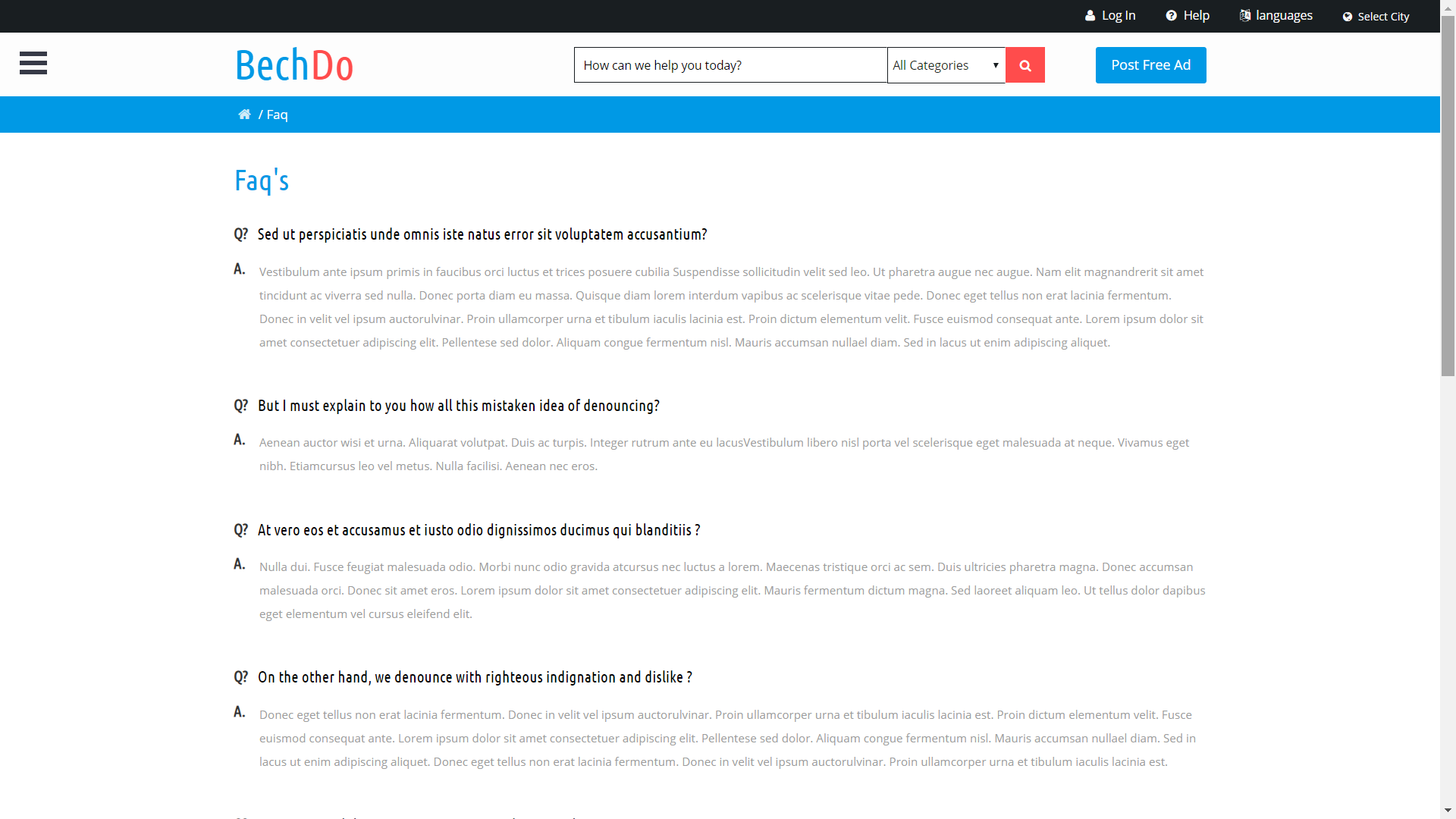1456x819 pixels.
Task: Click the vertical scrollbar thumb
Action: tap(1448, 197)
